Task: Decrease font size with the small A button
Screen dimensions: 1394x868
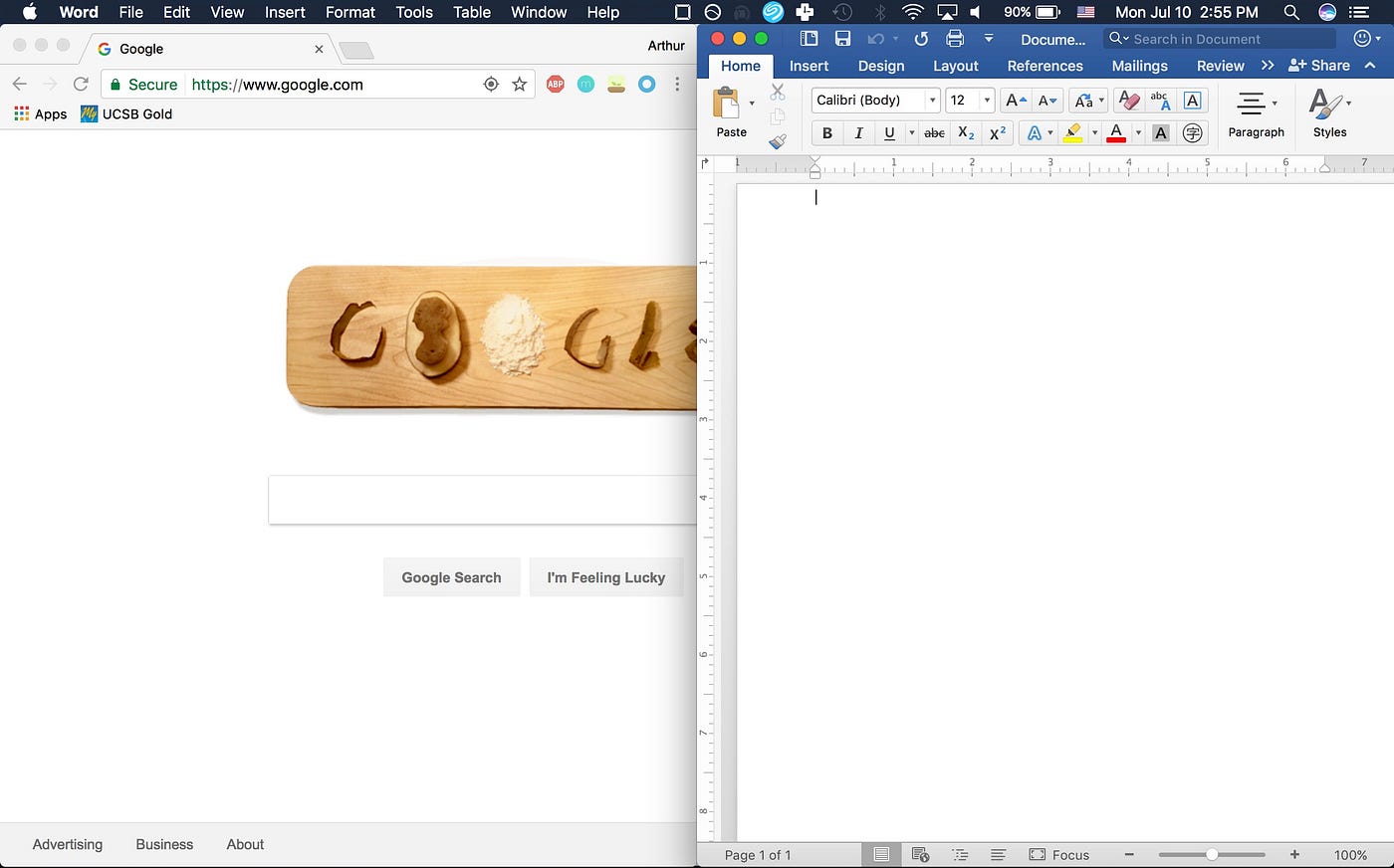Action: (x=1047, y=101)
